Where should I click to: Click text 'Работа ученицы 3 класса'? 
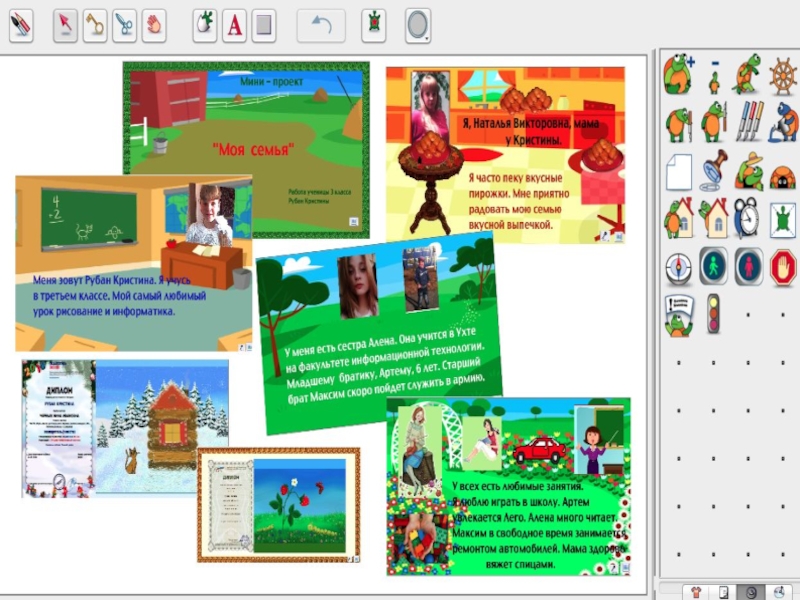coord(319,192)
